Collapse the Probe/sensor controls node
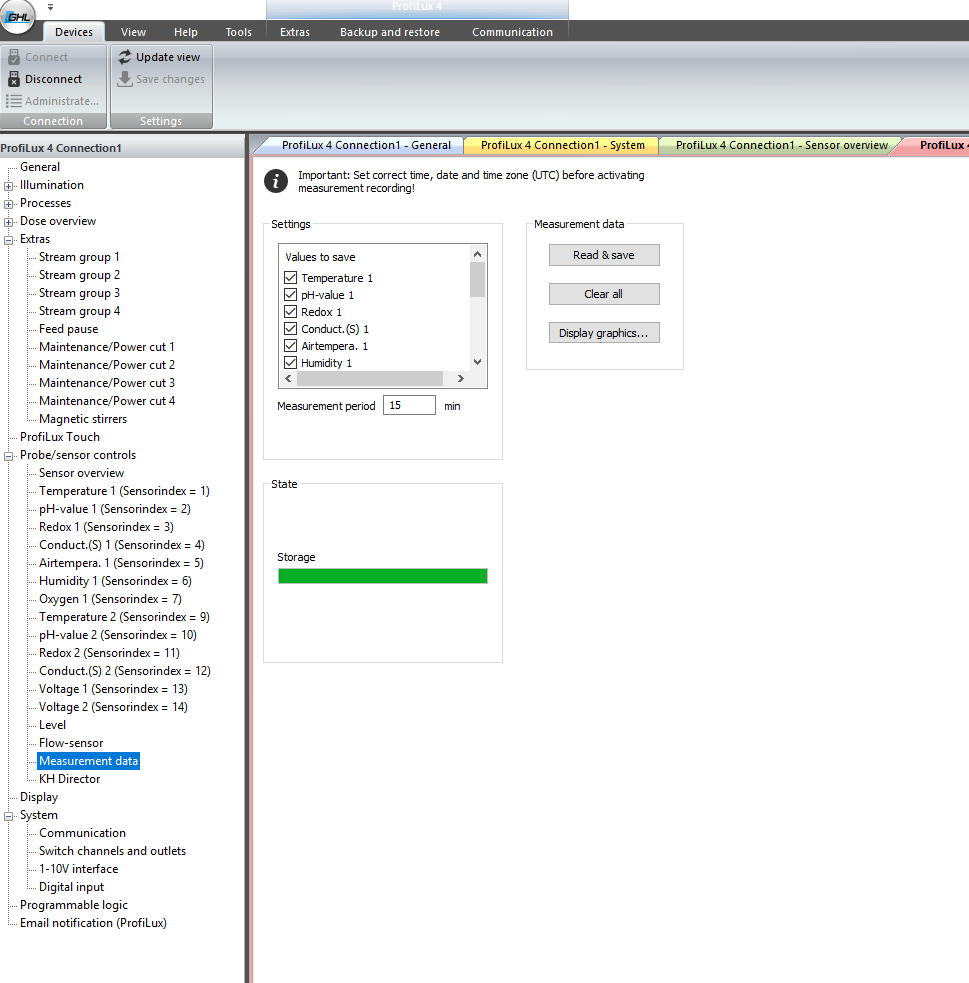Viewport: 969px width, 983px height. (x=8, y=456)
